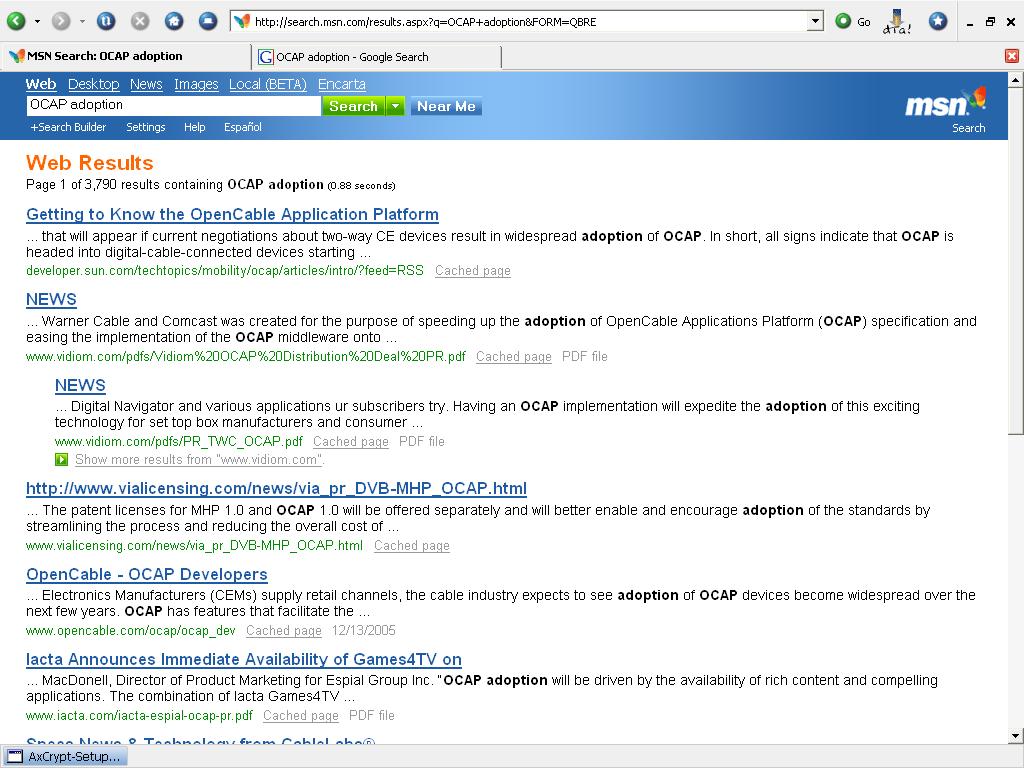The width and height of the screenshot is (1024, 768).
Task: Open the first NEWS result link
Action: click(51, 299)
